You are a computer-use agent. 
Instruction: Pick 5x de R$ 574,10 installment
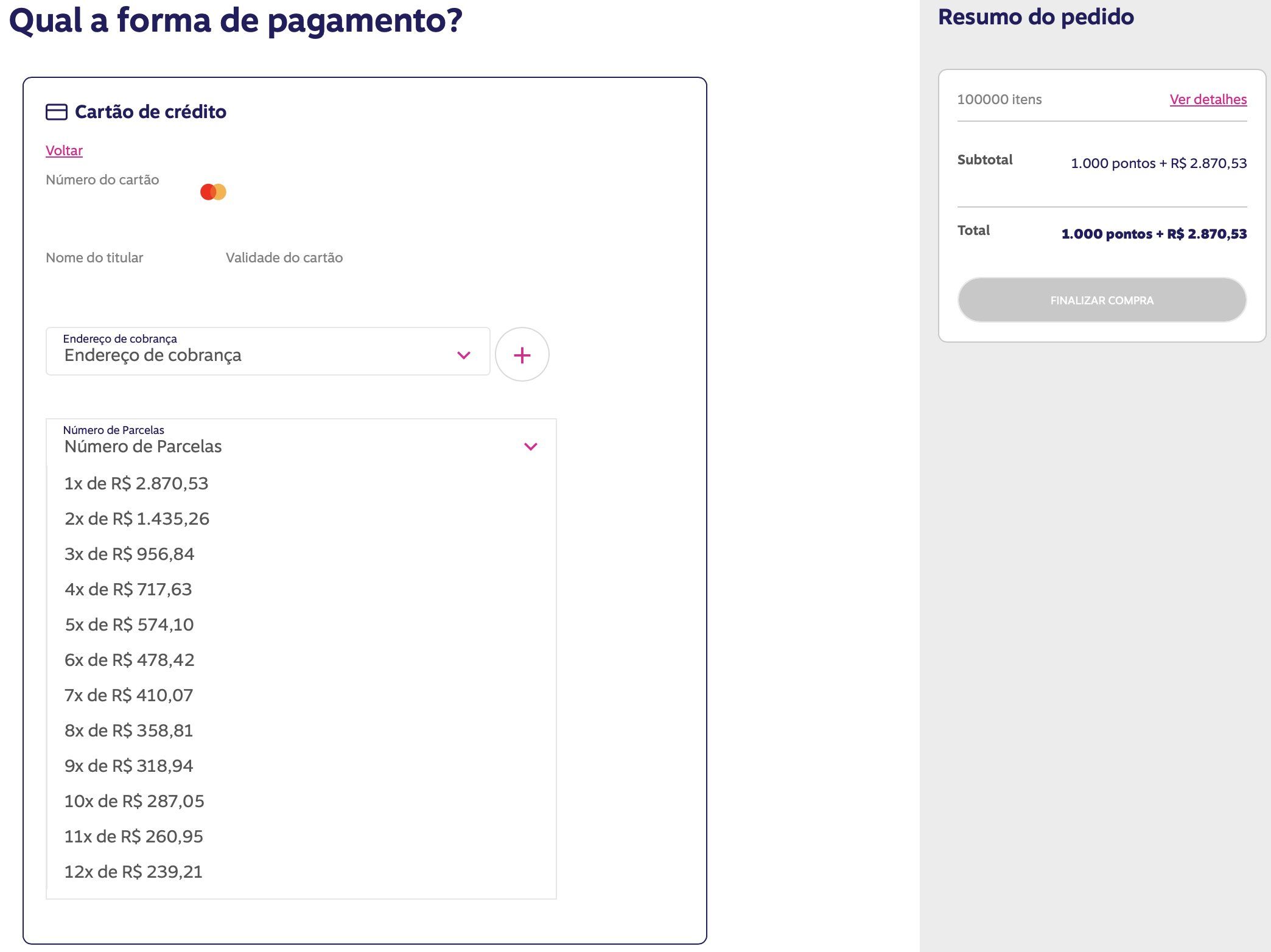coord(301,625)
